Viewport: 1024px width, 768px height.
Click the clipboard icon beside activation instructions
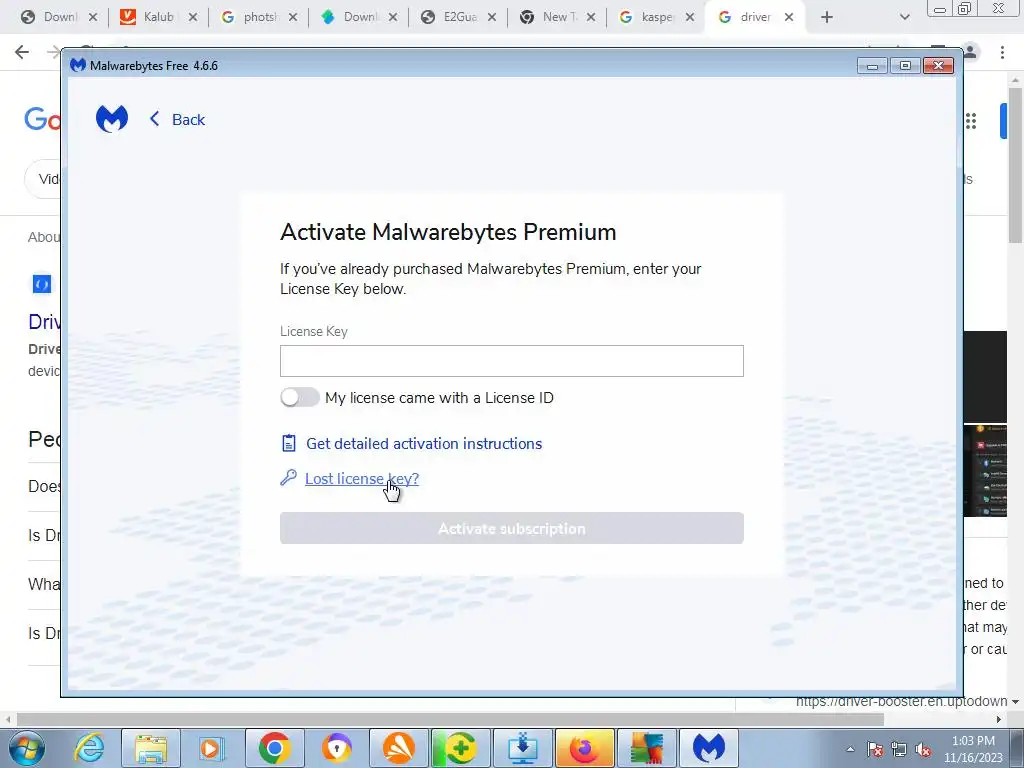[289, 443]
